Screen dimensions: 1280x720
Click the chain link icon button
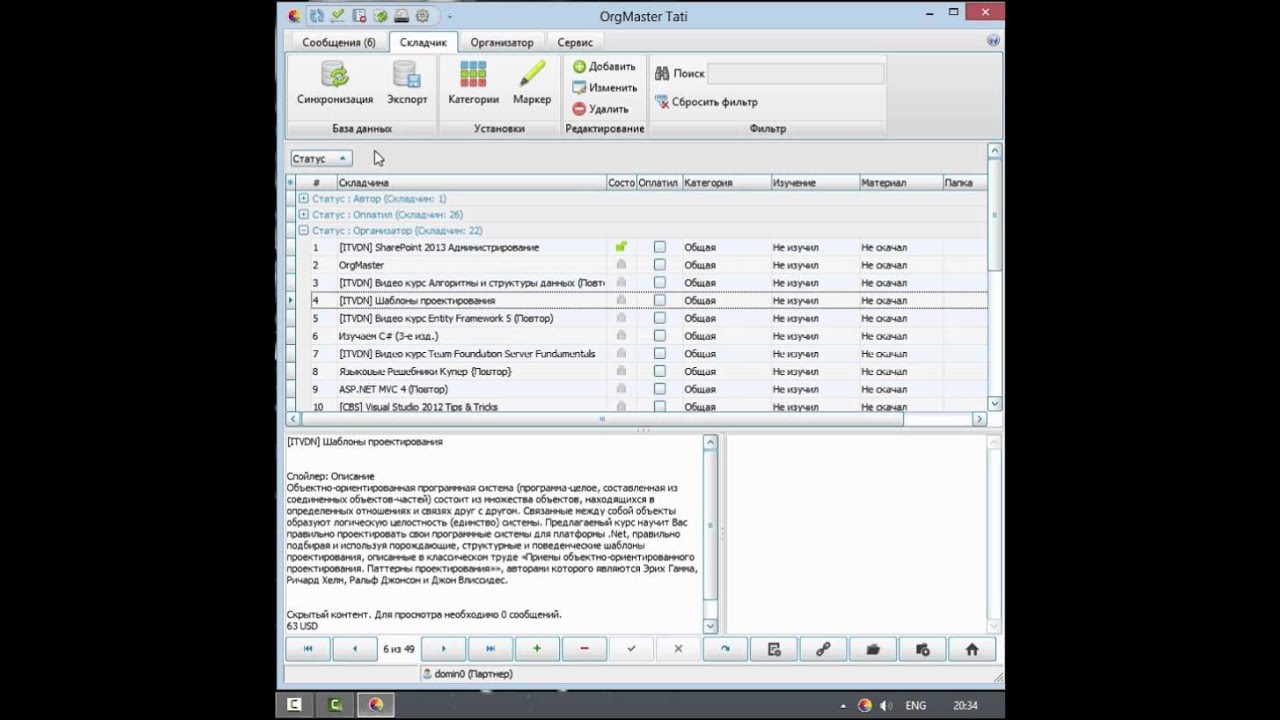[x=823, y=649]
